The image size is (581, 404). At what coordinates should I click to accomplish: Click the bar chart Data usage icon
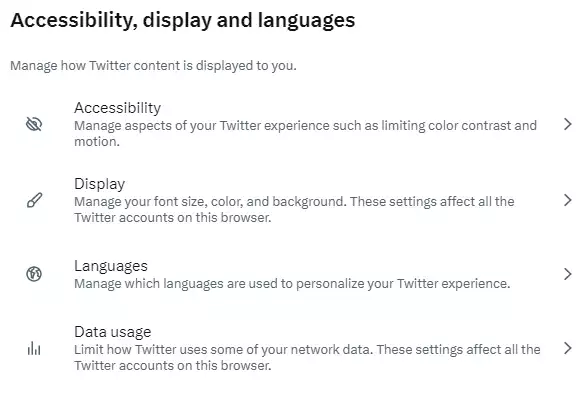pos(34,348)
